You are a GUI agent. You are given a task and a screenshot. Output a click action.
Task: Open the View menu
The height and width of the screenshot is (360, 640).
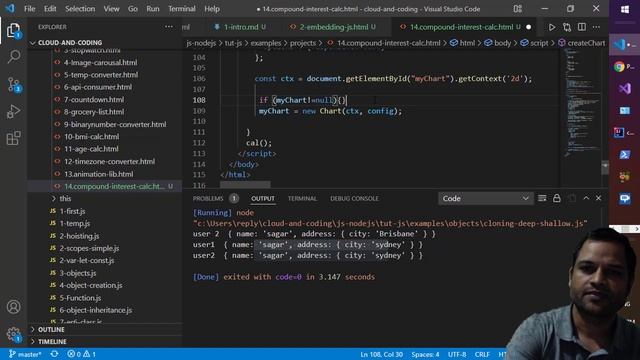pyautogui.click(x=111, y=9)
